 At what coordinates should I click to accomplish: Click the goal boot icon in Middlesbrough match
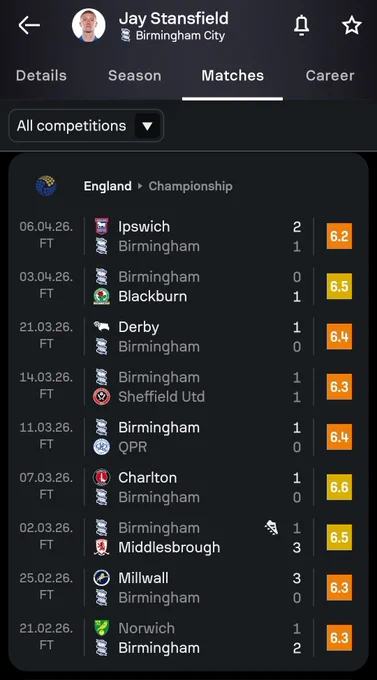click(272, 528)
